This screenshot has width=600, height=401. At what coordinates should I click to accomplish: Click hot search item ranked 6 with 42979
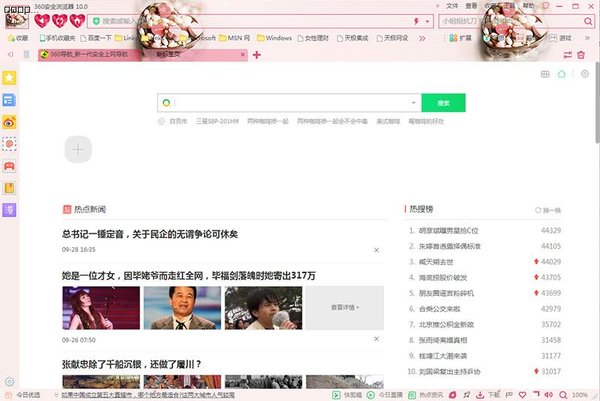pyautogui.click(x=485, y=309)
